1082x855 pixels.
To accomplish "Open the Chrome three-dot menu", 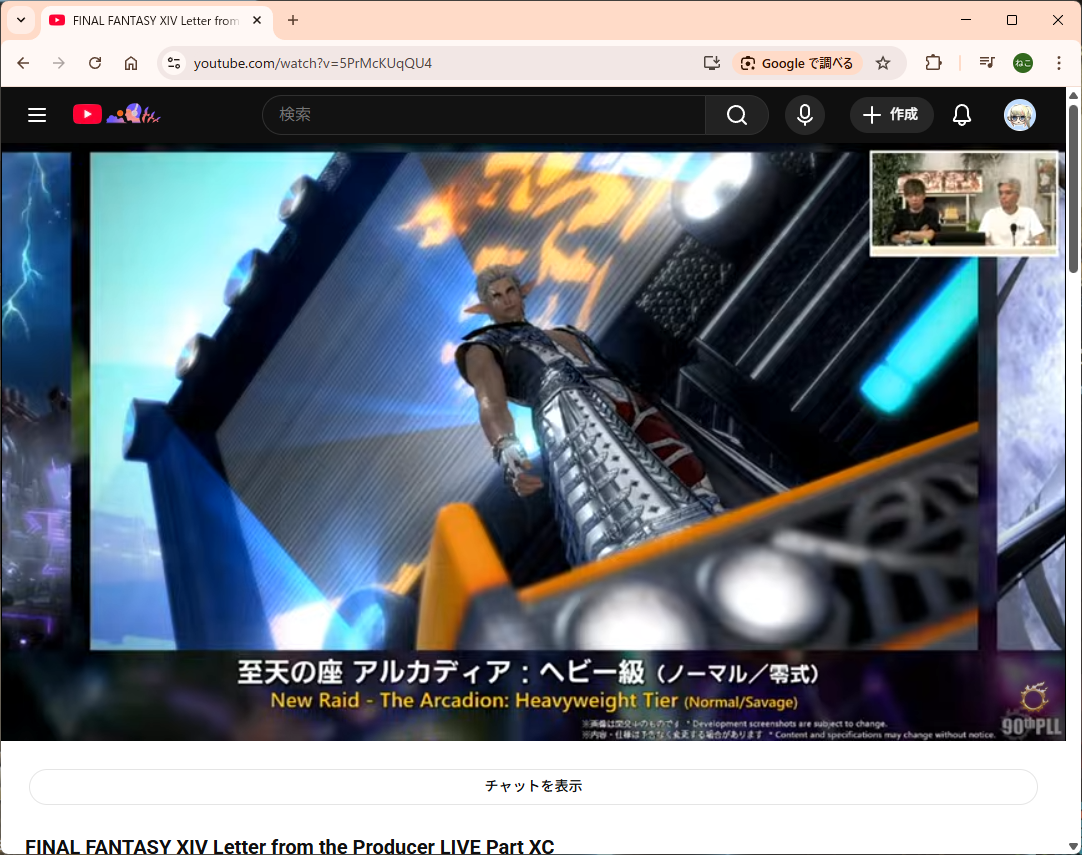I will click(1059, 63).
